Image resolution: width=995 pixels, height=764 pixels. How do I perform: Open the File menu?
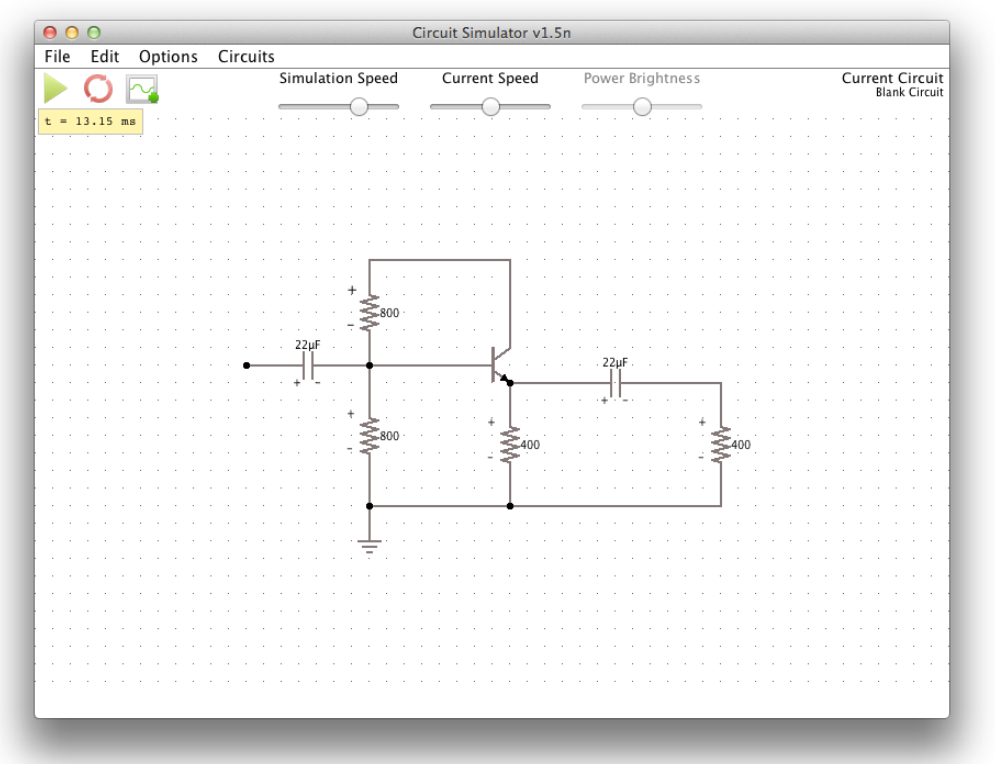[57, 56]
